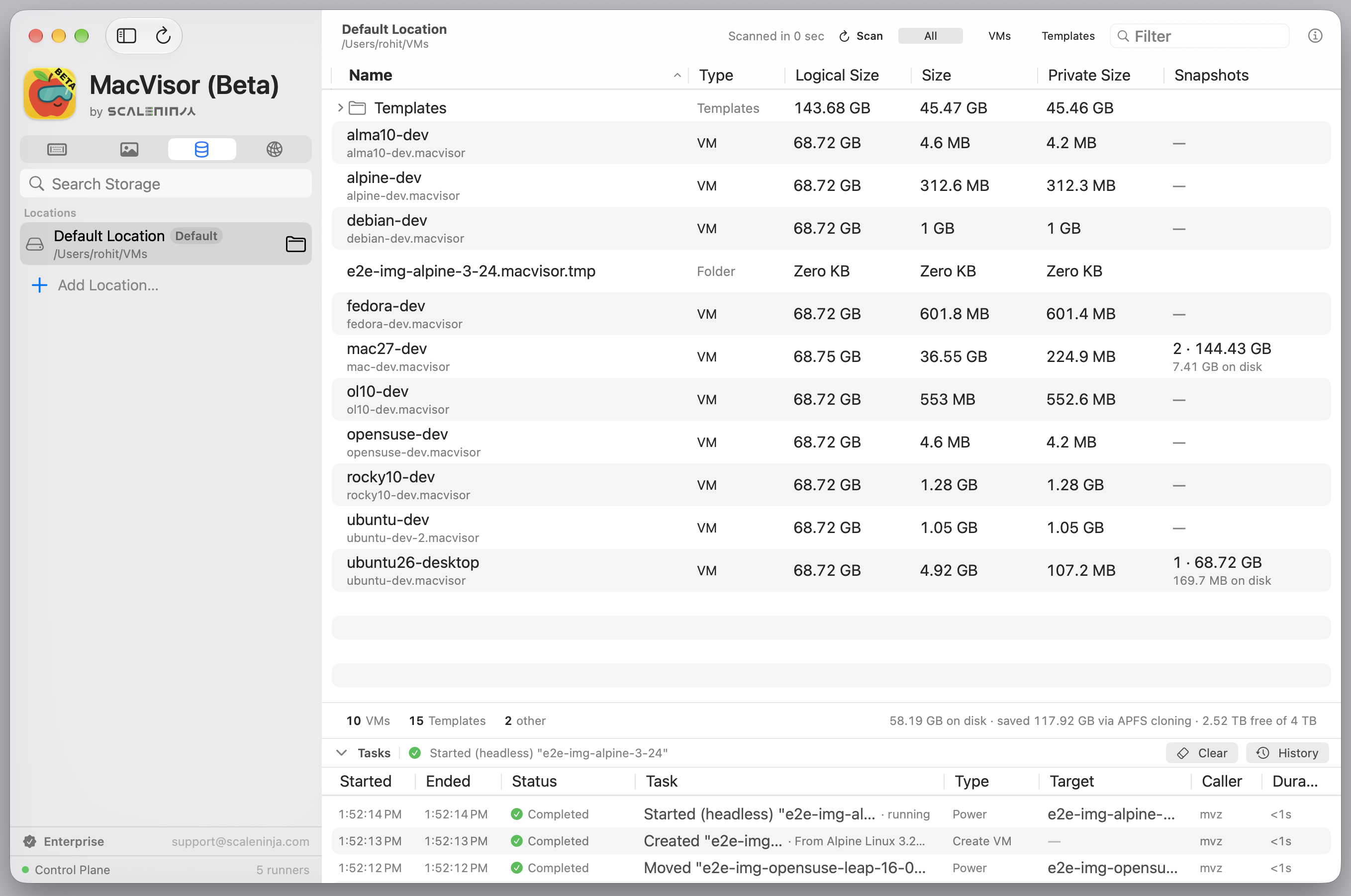Clear the tasks list
The image size is (1351, 896).
coord(1202,753)
